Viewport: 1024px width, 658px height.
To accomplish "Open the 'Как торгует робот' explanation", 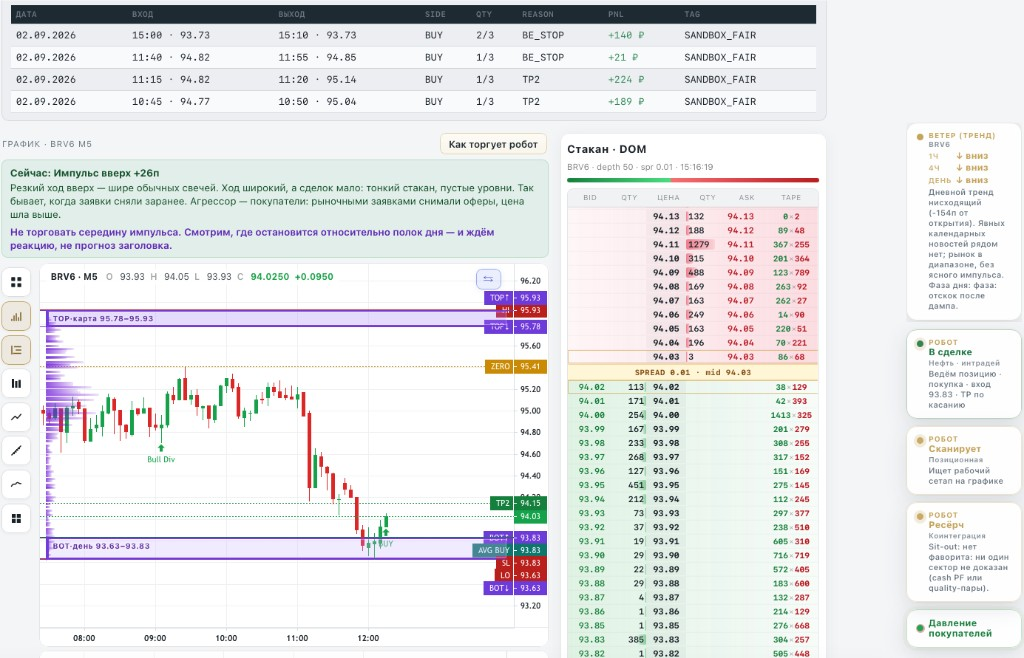I will [x=493, y=144].
